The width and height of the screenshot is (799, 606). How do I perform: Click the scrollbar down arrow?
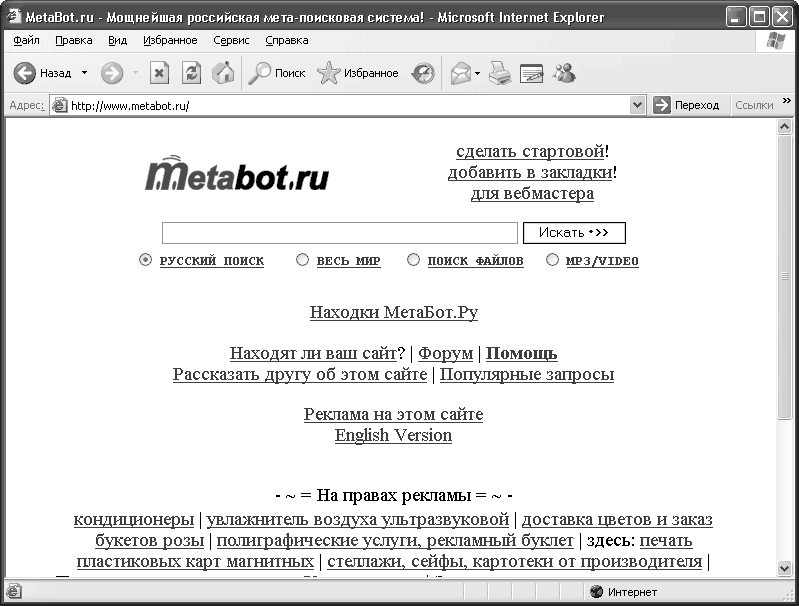click(x=785, y=567)
